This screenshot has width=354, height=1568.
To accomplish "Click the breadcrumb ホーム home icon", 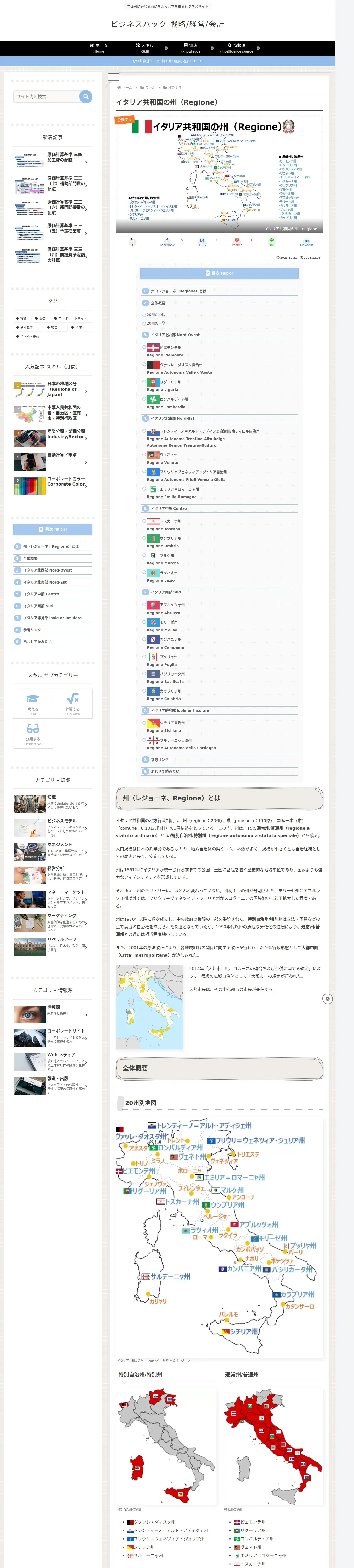I will [119, 88].
